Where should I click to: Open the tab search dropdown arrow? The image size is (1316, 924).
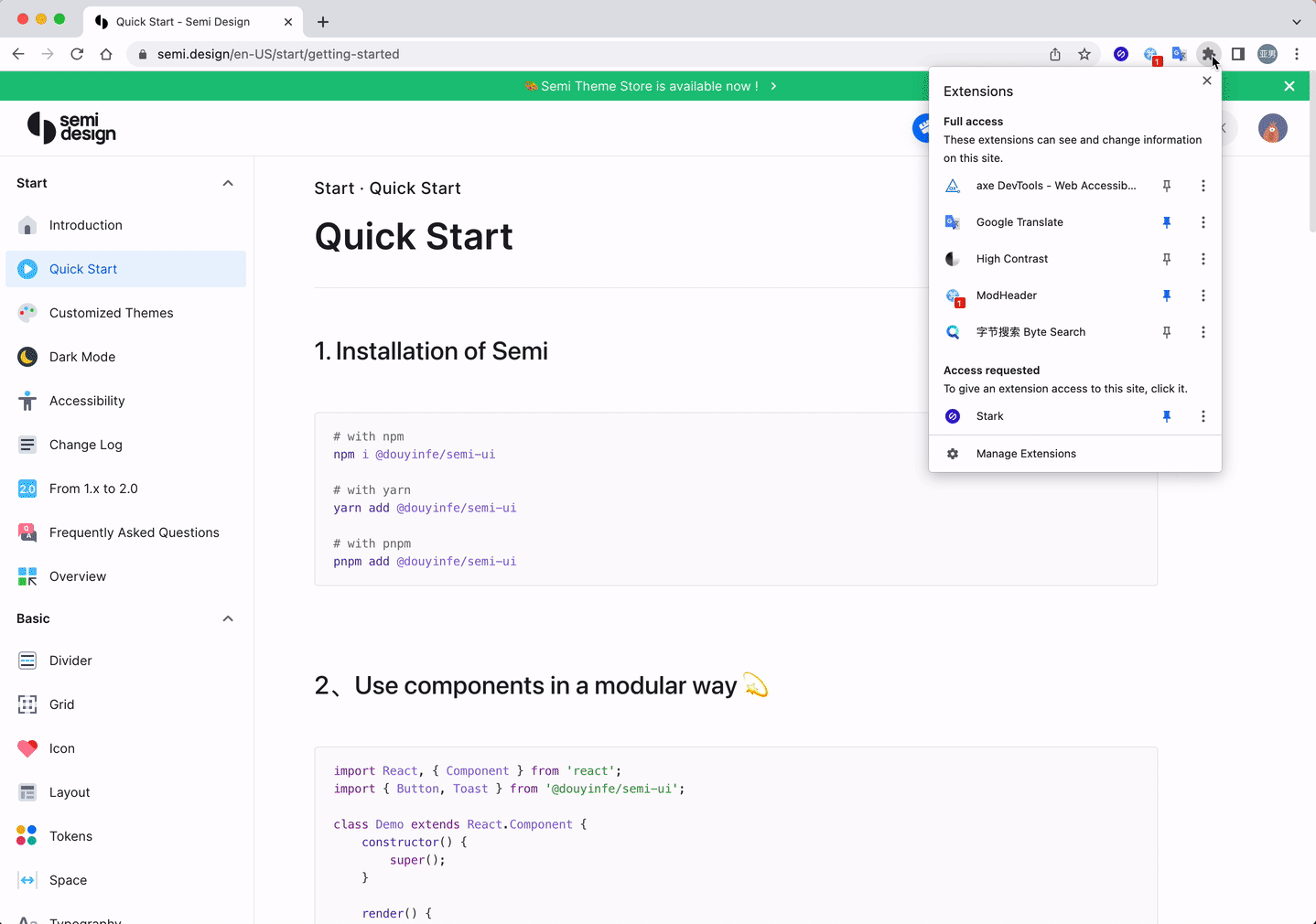pyautogui.click(x=1297, y=21)
